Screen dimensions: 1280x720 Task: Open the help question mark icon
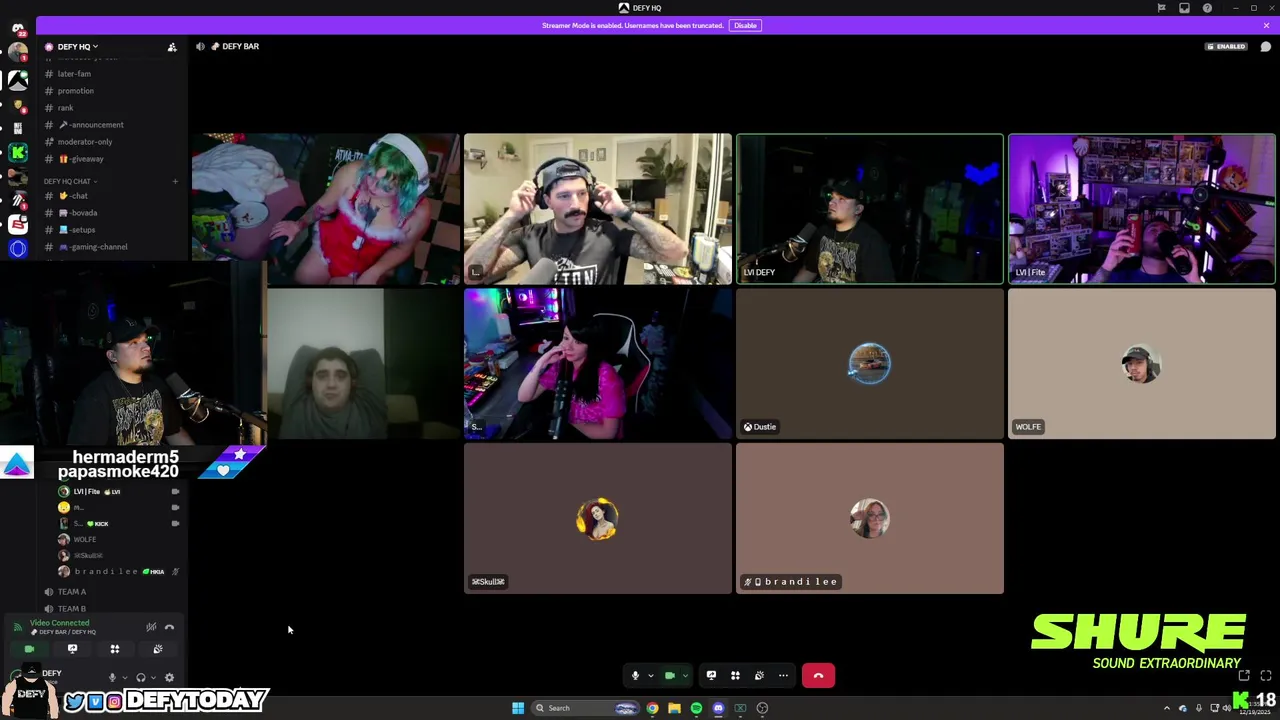click(1207, 8)
